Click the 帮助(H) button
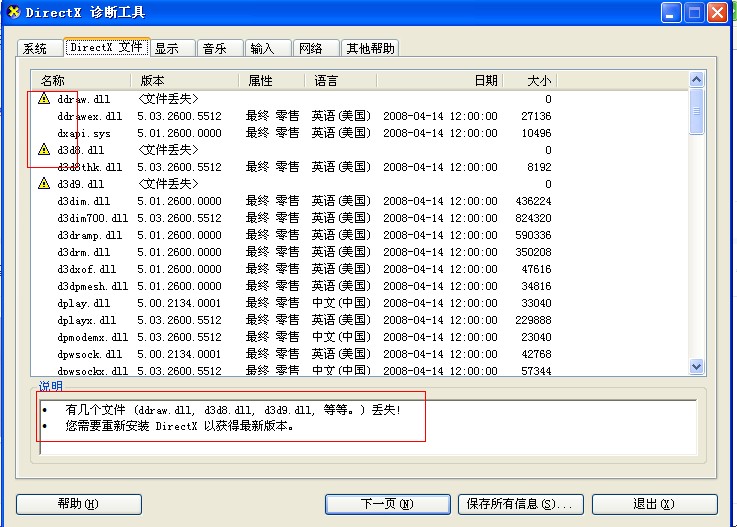737x527 pixels. click(x=78, y=504)
